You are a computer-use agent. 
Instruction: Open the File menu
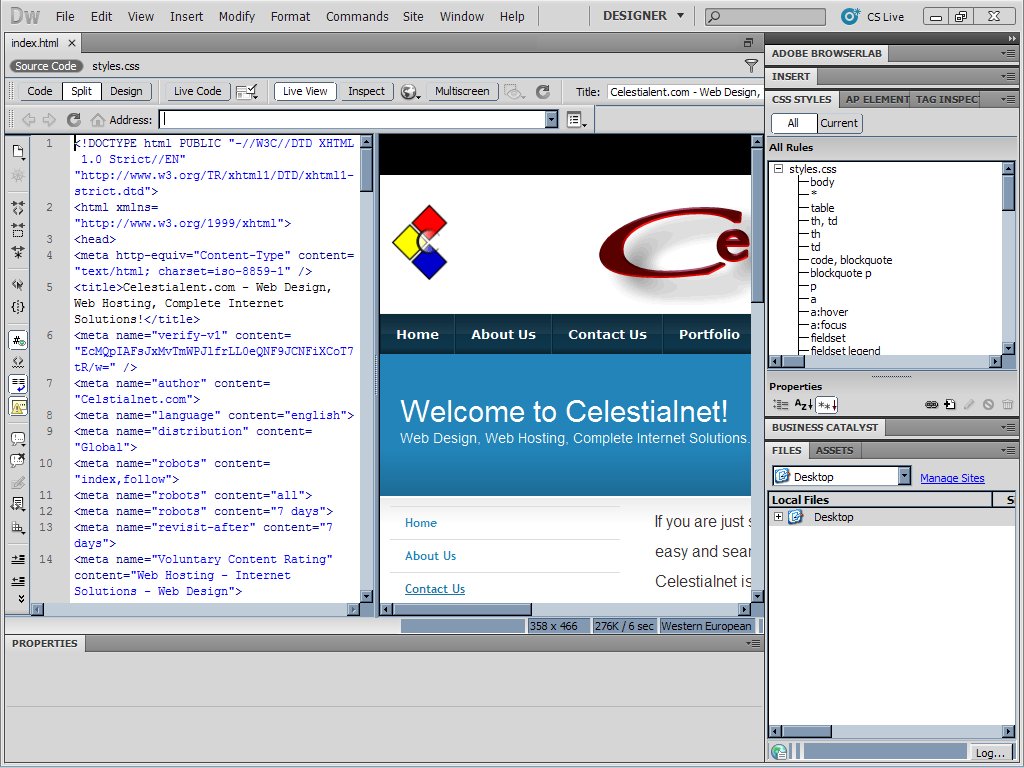(x=65, y=17)
